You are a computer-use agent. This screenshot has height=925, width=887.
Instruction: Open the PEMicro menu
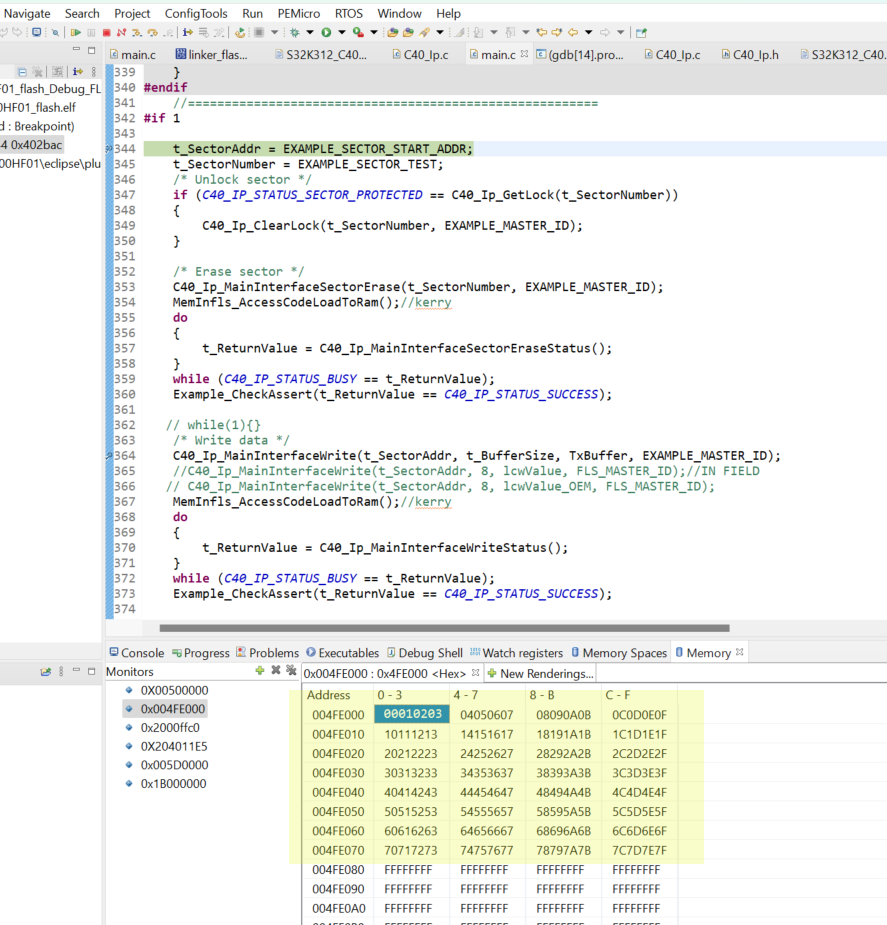(299, 13)
